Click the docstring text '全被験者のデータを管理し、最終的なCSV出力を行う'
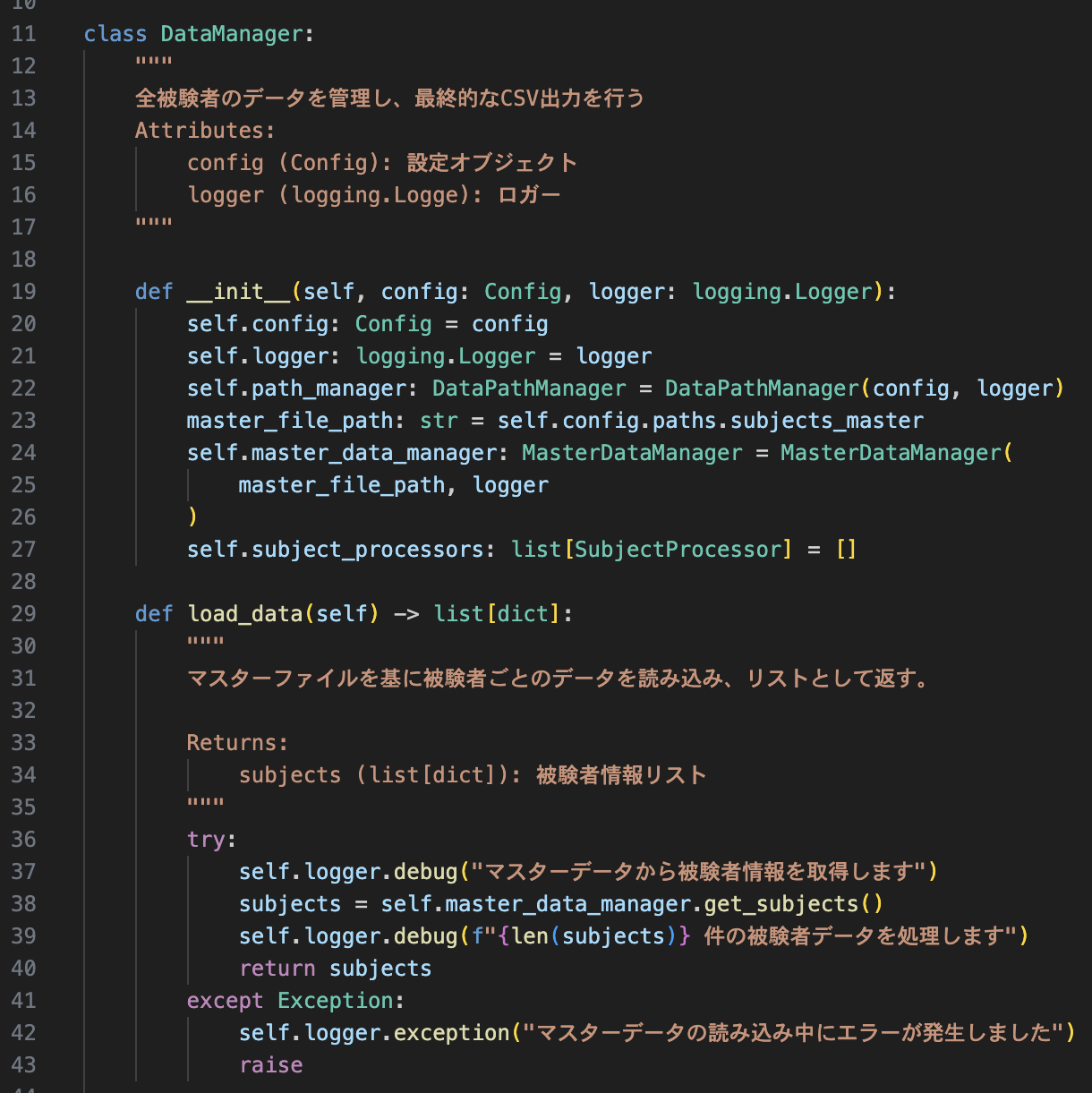1092x1093 pixels. pyautogui.click(x=389, y=98)
